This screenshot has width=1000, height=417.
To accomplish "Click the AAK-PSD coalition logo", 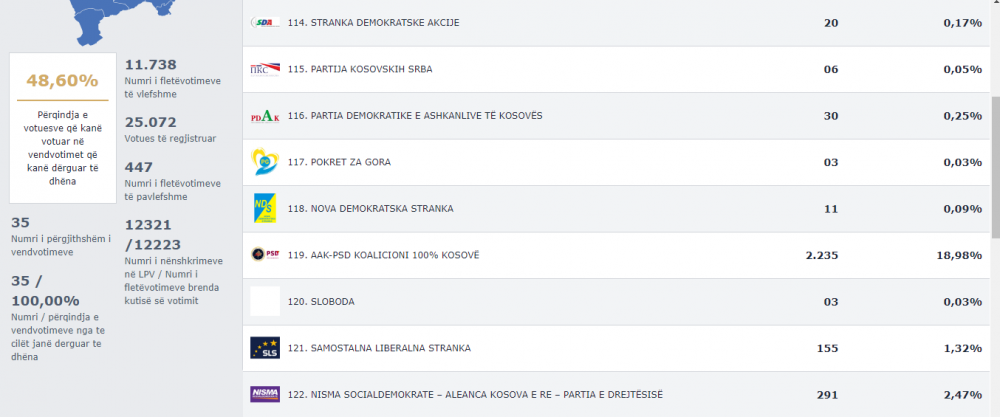I will (x=265, y=255).
